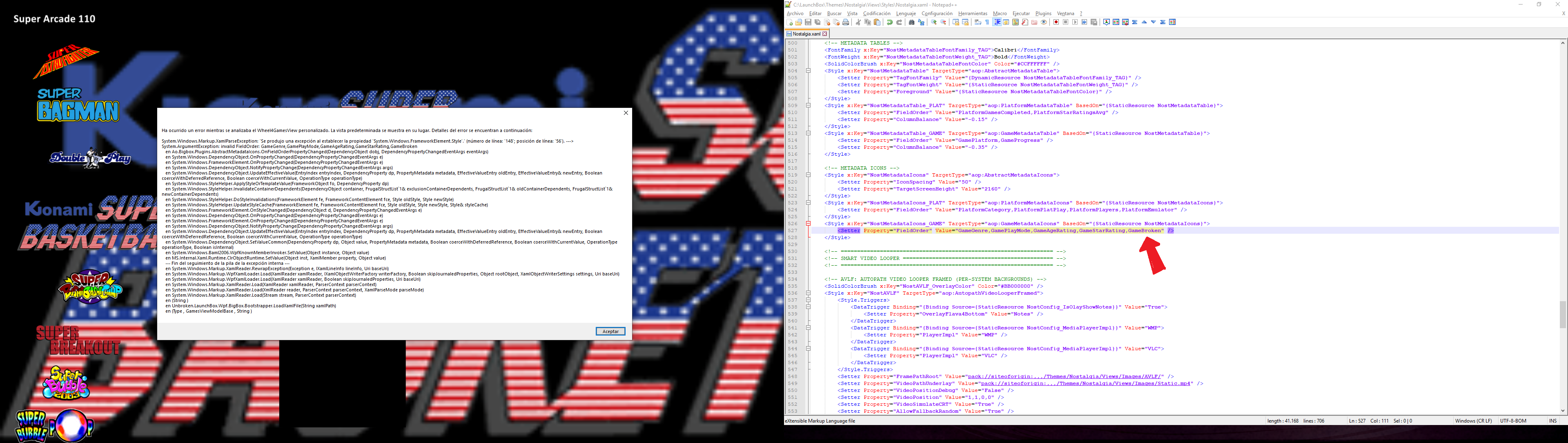Screen dimensions: 1568x443
Task: Click the Save recorded macro icon
Action: coord(1094,22)
